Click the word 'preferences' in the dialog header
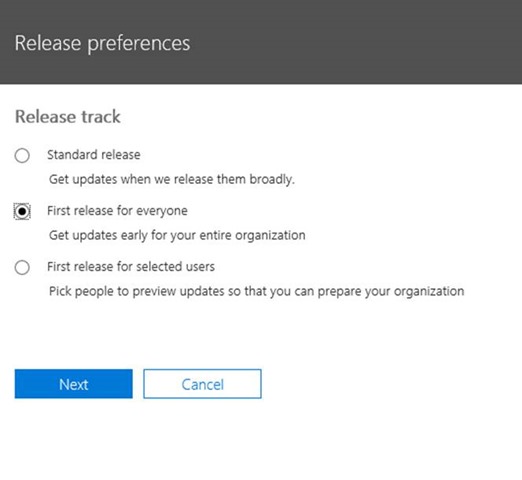This screenshot has width=522, height=480. (x=139, y=44)
